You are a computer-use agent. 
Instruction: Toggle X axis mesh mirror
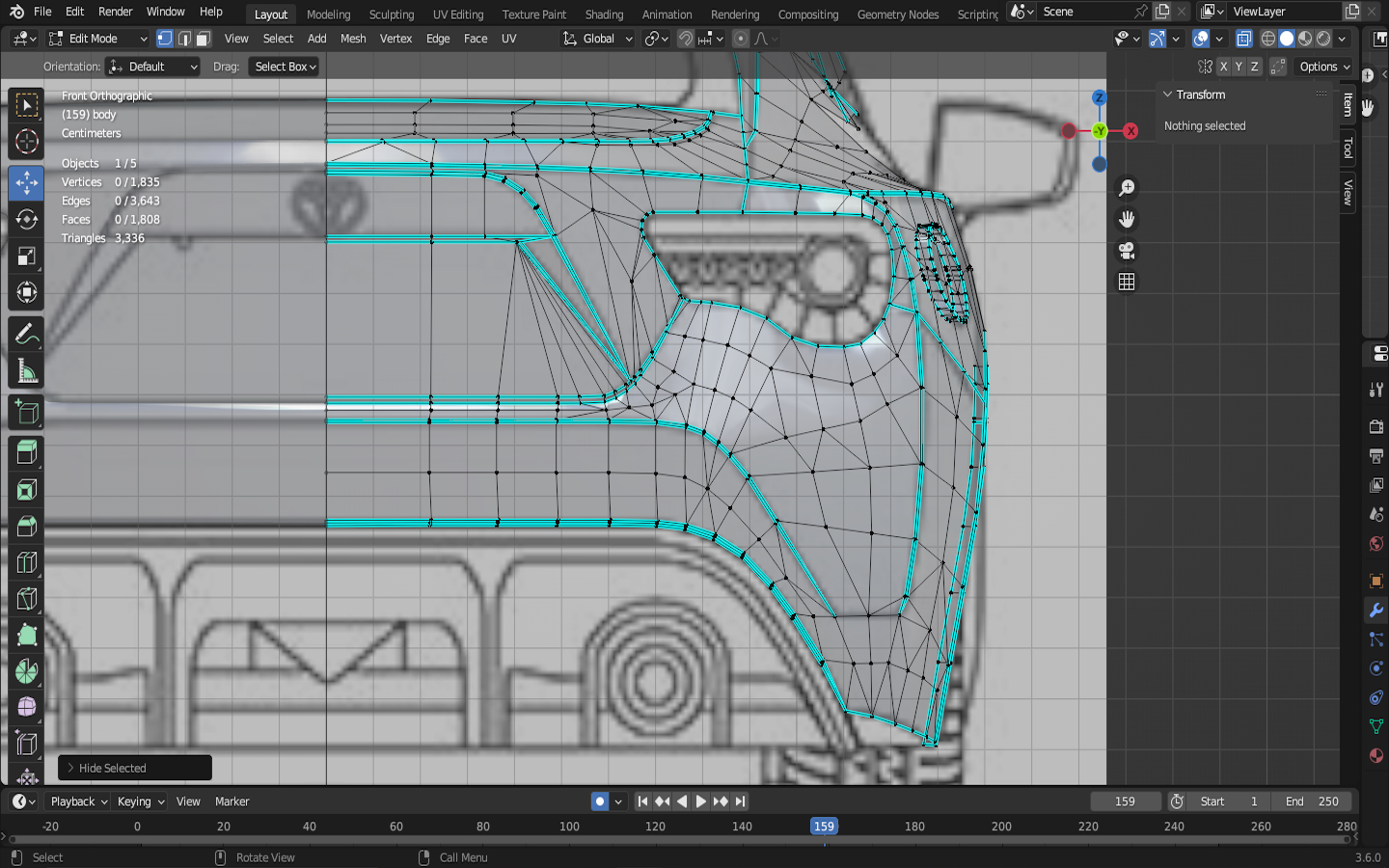1223,67
